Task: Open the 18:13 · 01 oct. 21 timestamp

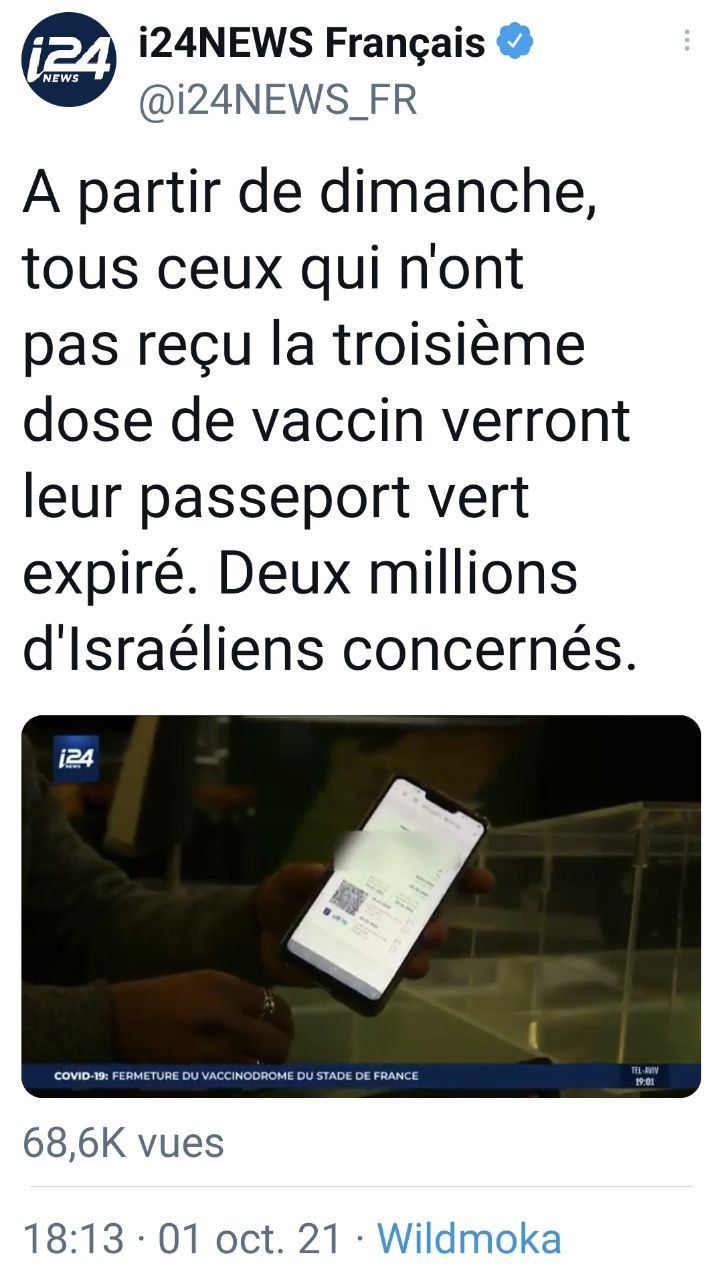Action: click(x=181, y=1239)
